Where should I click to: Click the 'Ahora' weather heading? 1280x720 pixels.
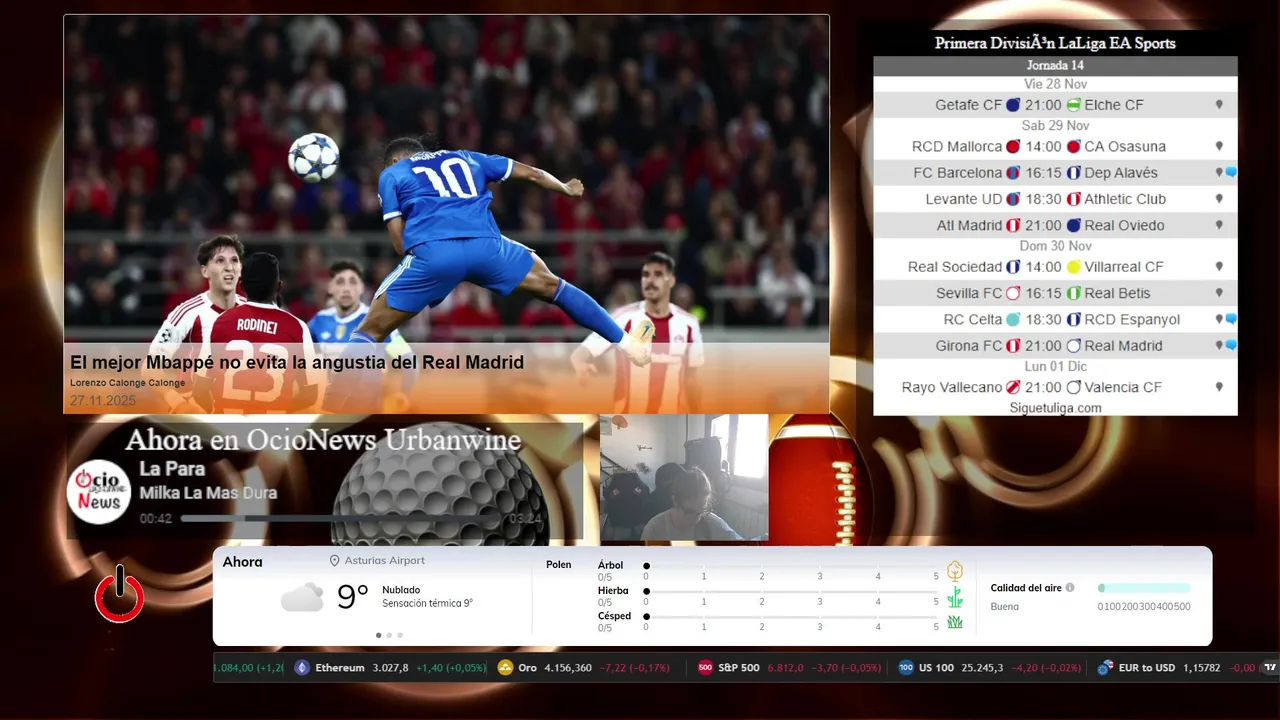[x=242, y=562]
